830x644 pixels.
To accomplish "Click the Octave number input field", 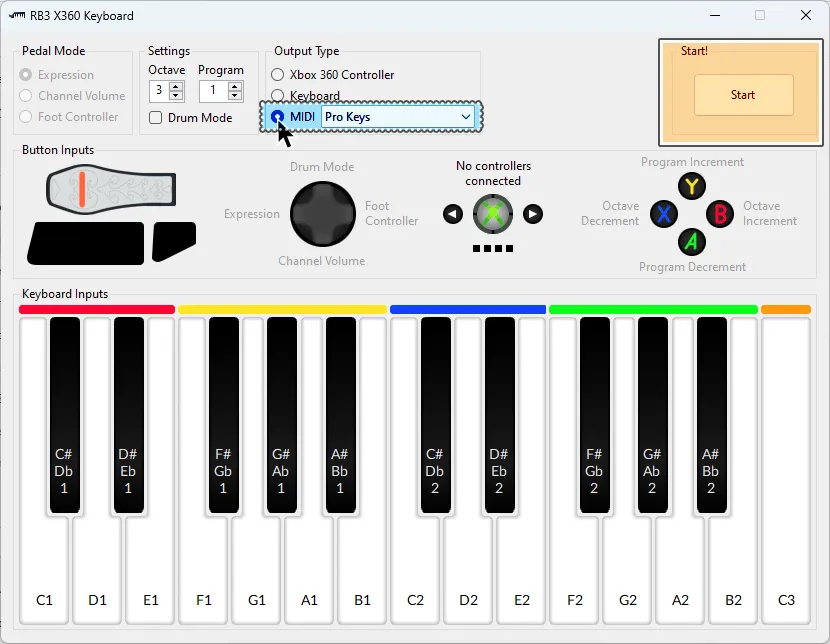I will coord(159,92).
